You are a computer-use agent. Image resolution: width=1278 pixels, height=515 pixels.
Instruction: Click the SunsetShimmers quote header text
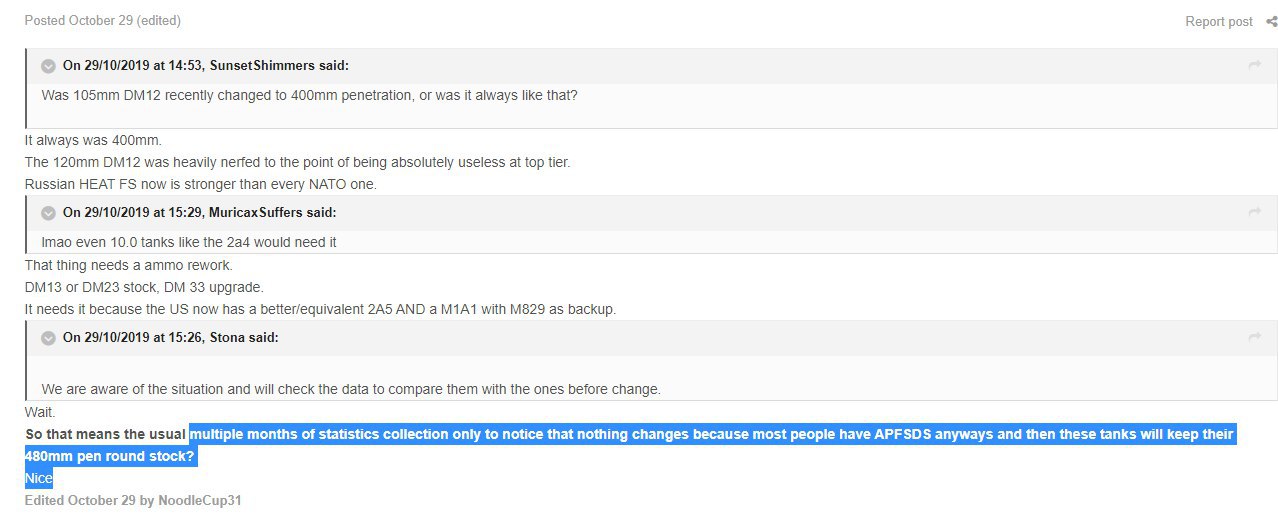pos(205,66)
